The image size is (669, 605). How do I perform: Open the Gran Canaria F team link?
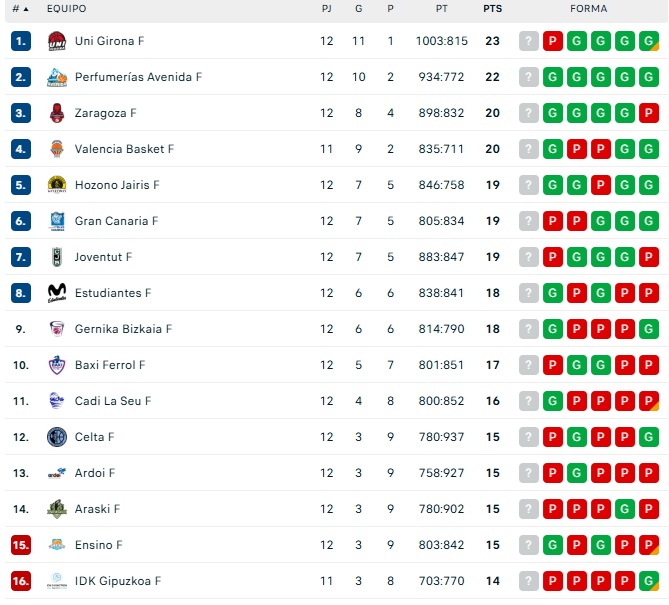coord(116,221)
